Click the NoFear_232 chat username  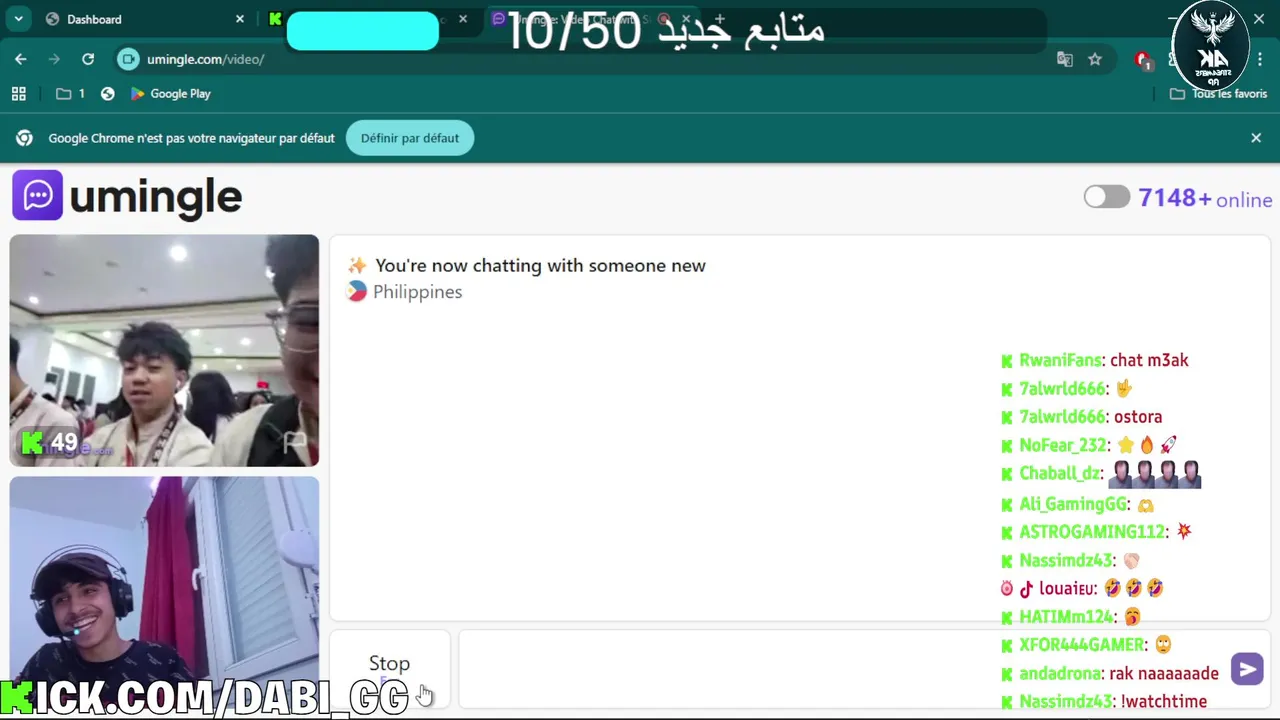click(x=1063, y=445)
